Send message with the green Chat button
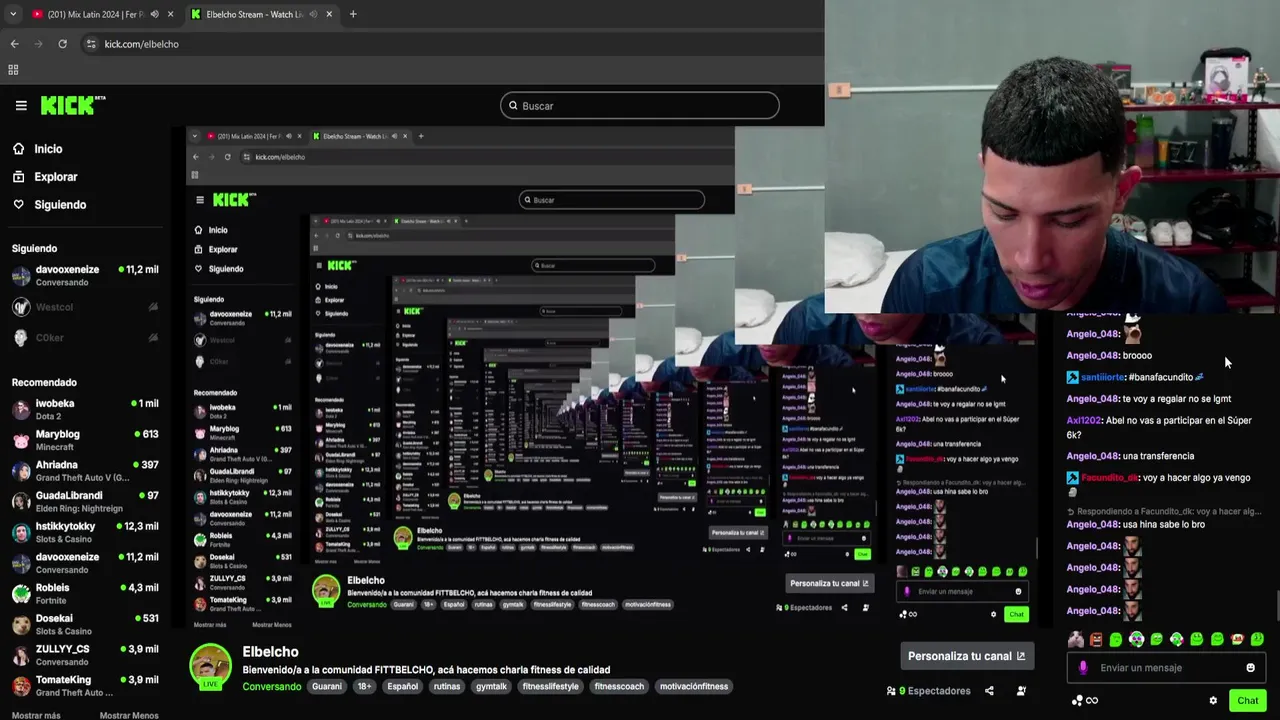Viewport: 1280px width, 720px height. coord(1247,701)
